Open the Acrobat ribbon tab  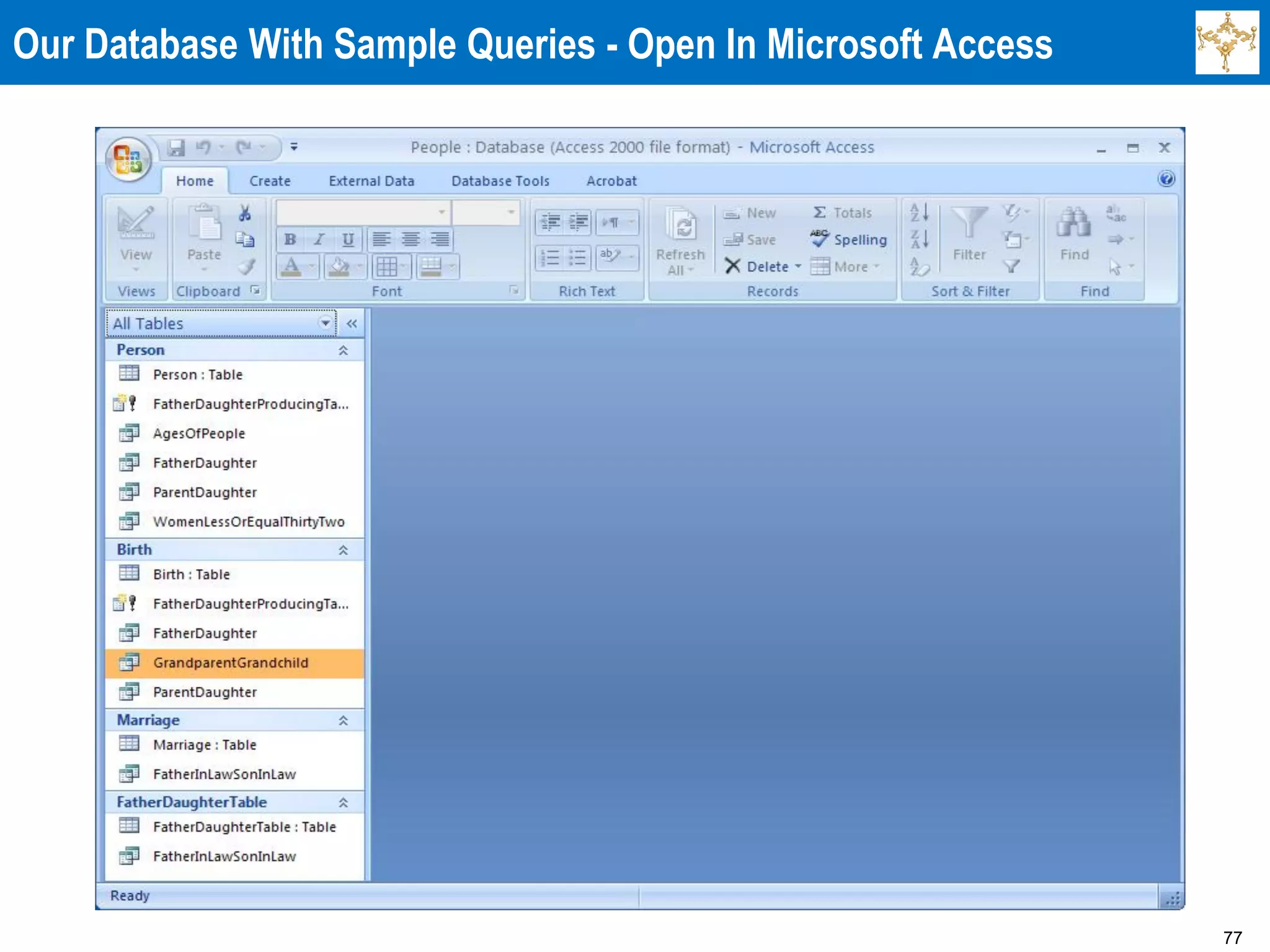coord(611,181)
